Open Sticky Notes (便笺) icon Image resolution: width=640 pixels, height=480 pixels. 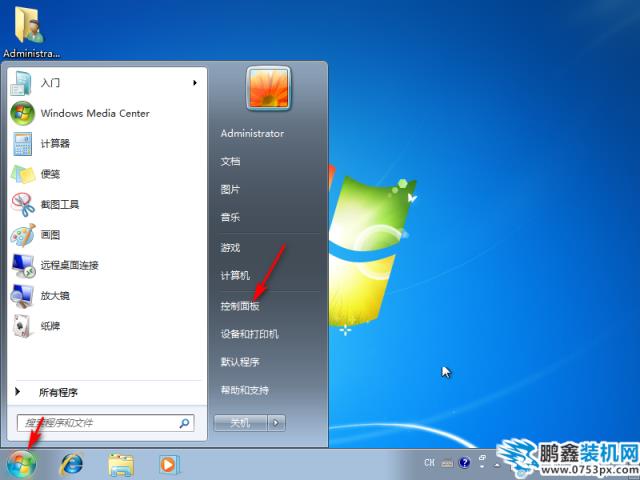pos(23,174)
